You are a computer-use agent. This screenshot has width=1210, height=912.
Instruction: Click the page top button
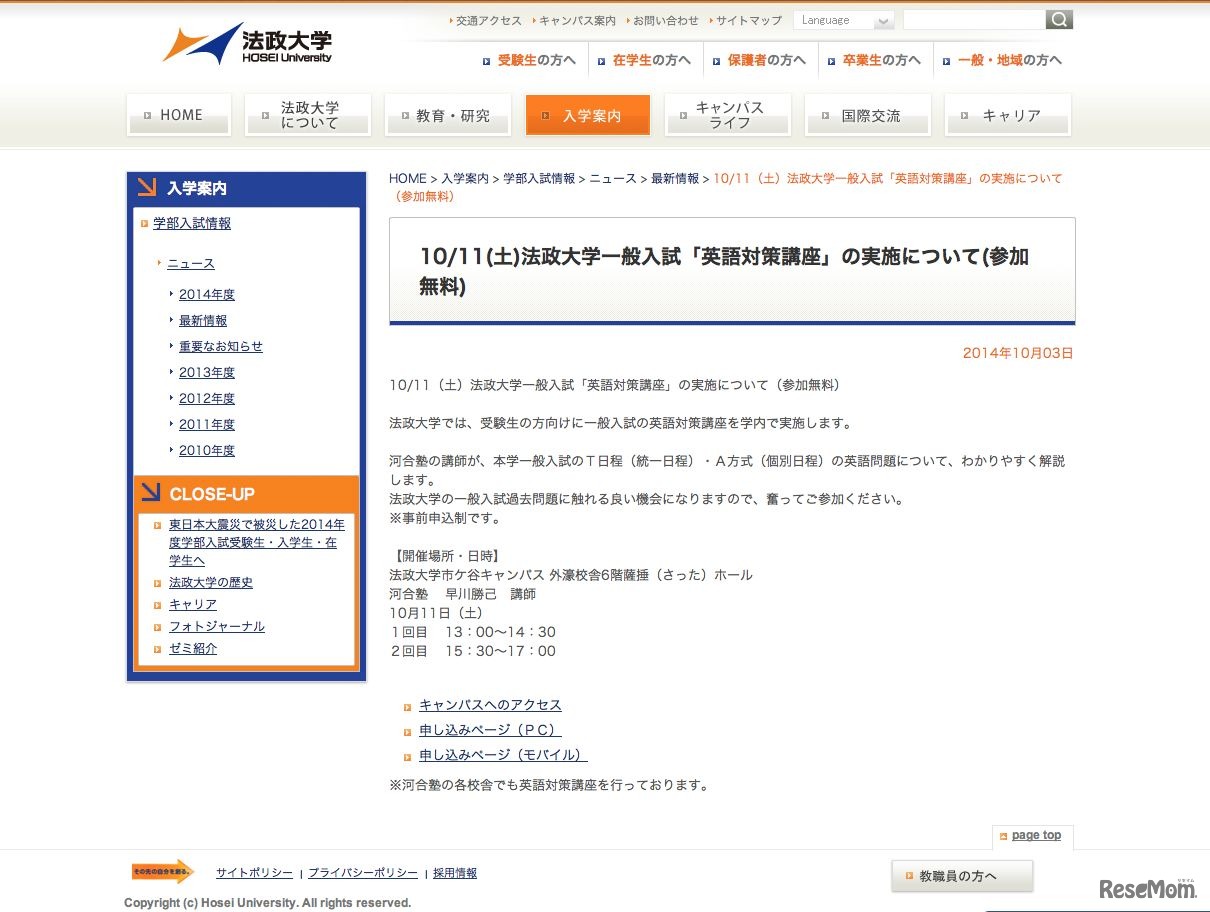coord(1033,836)
